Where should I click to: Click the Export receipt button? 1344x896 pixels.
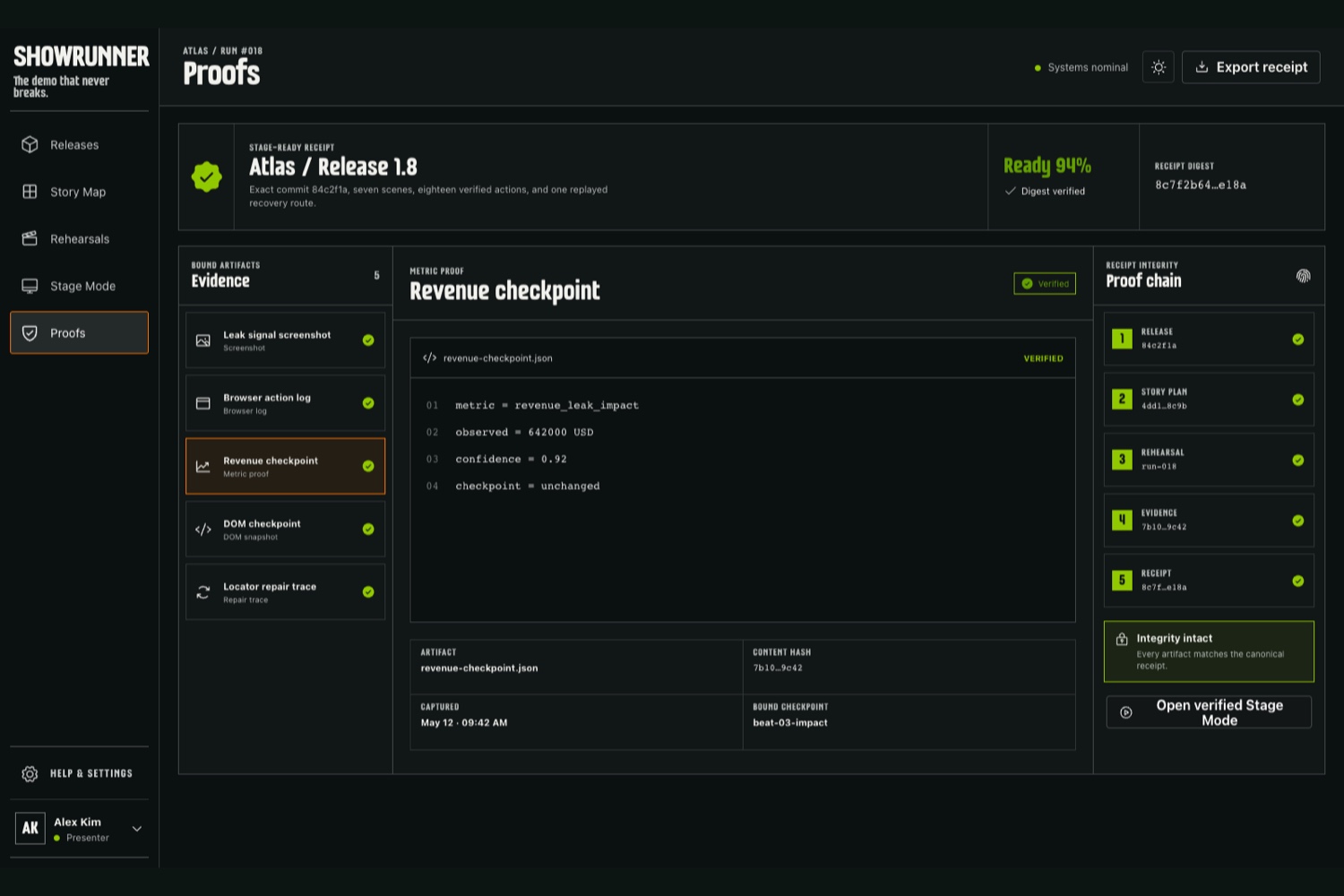pyautogui.click(x=1251, y=67)
